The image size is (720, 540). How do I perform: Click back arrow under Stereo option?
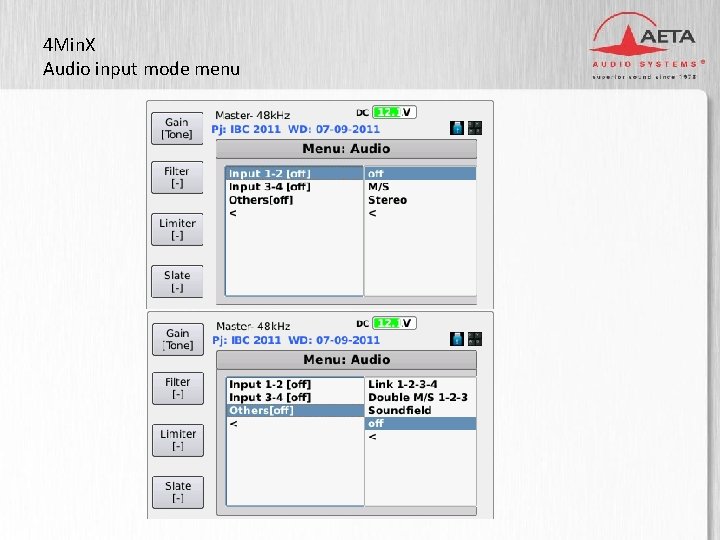tap(372, 213)
